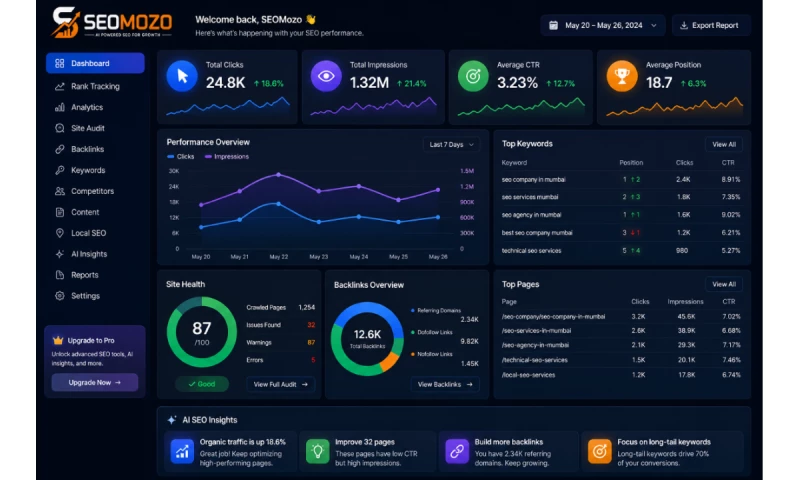Screen dimensions: 800x480
Task: Click View All in Top Keywords
Action: coord(723,144)
